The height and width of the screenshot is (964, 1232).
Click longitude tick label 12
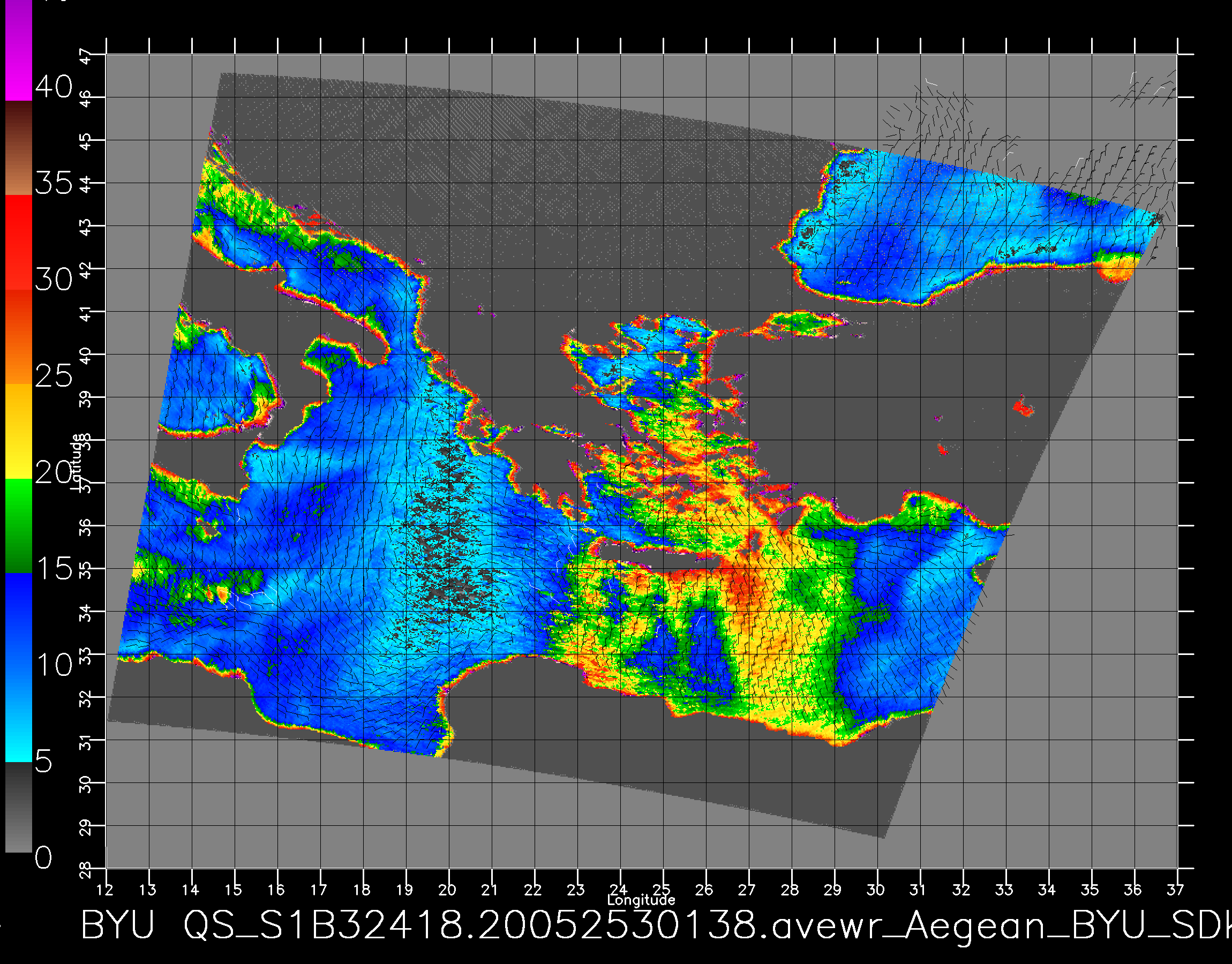point(104,890)
